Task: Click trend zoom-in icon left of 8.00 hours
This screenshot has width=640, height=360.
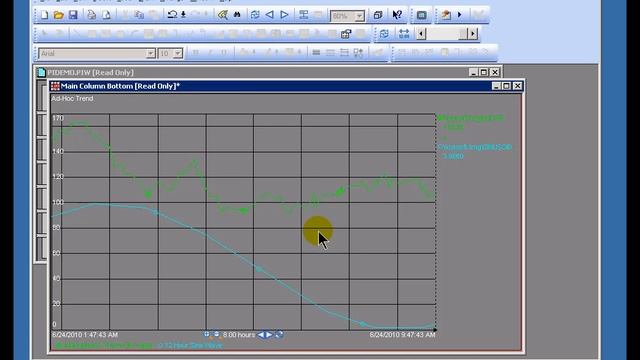Action: click(x=207, y=335)
